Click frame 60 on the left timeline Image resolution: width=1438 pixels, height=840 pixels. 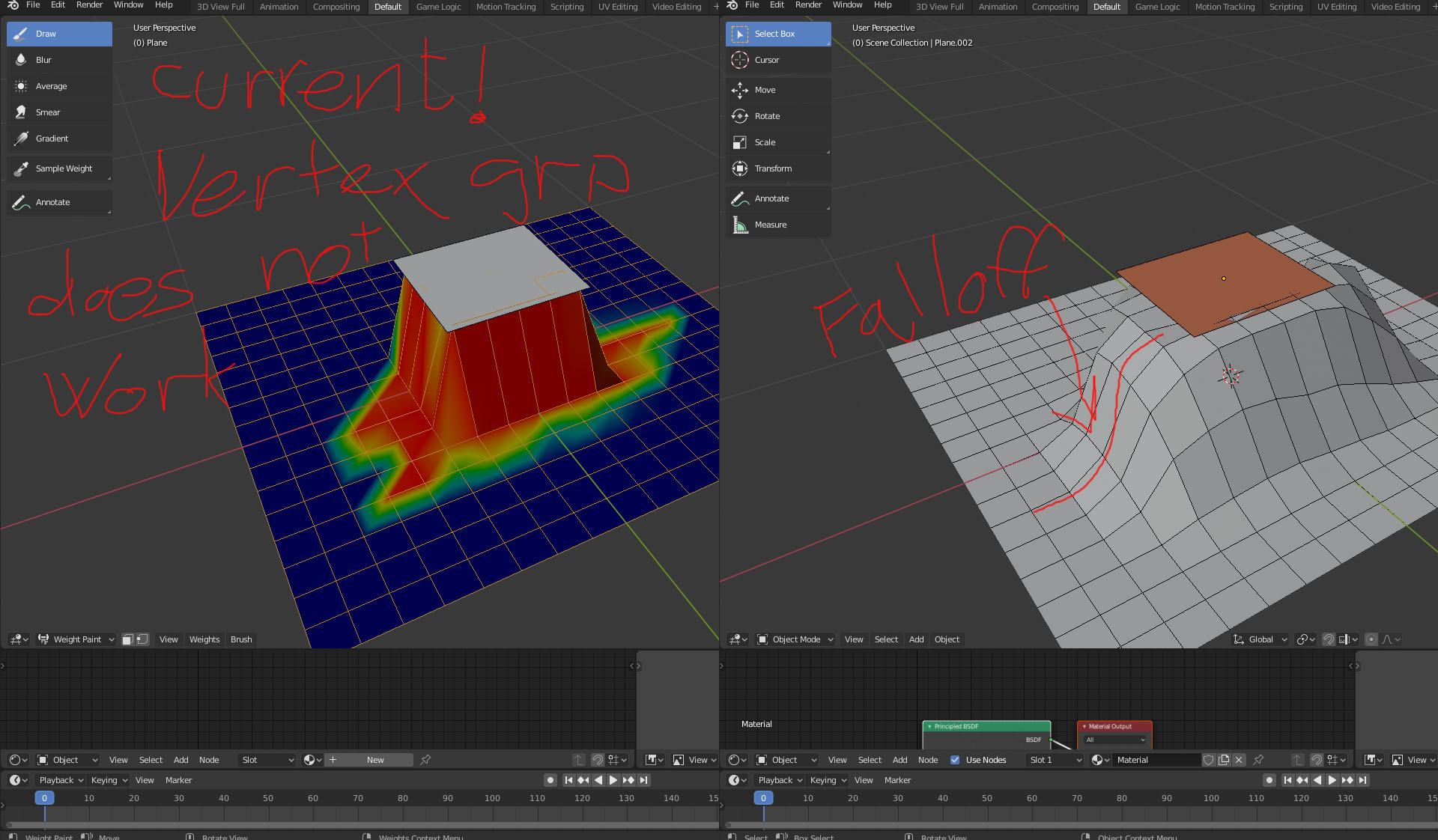(x=313, y=798)
